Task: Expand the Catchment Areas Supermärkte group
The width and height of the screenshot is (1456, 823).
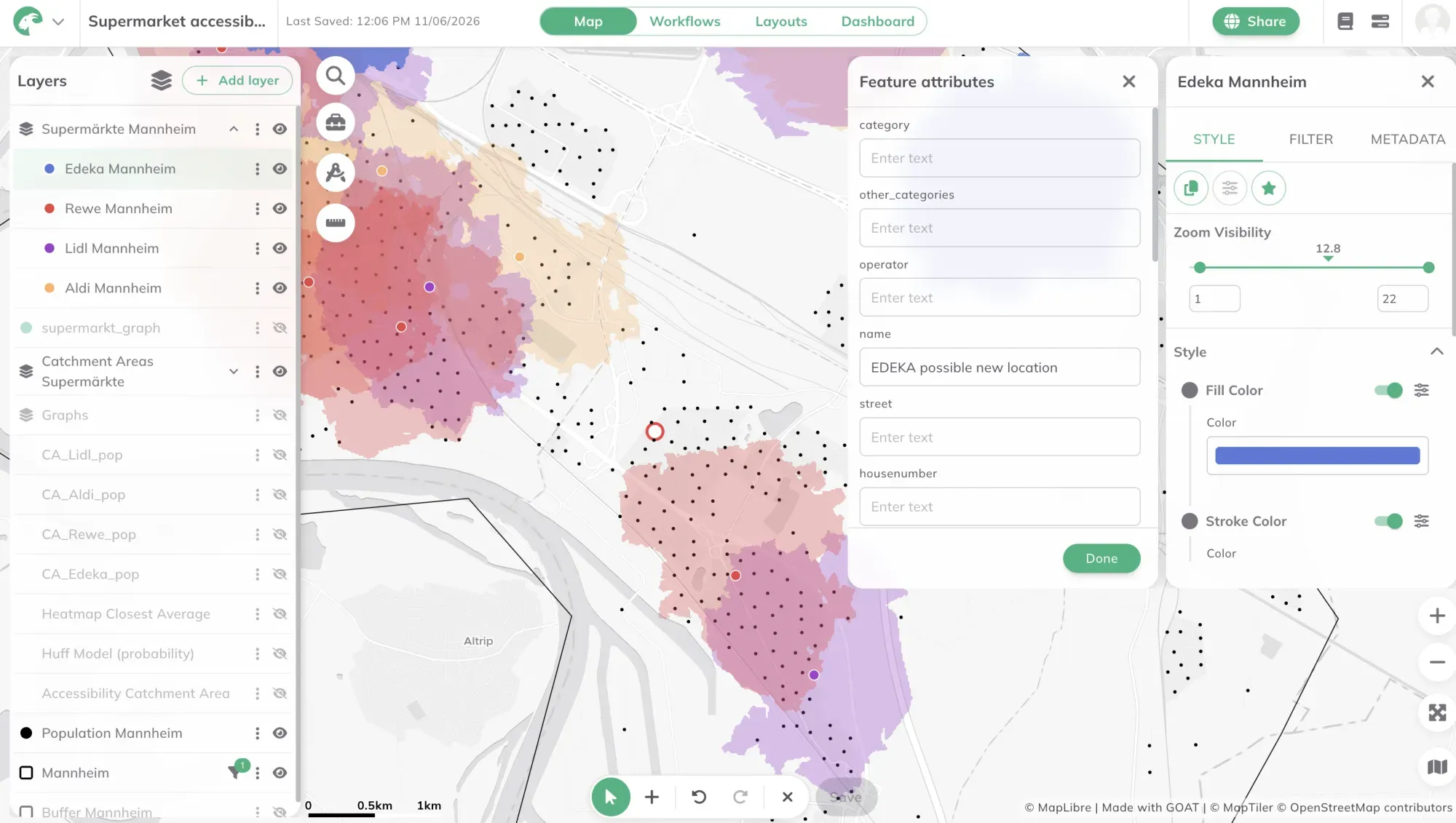Action: tap(234, 372)
